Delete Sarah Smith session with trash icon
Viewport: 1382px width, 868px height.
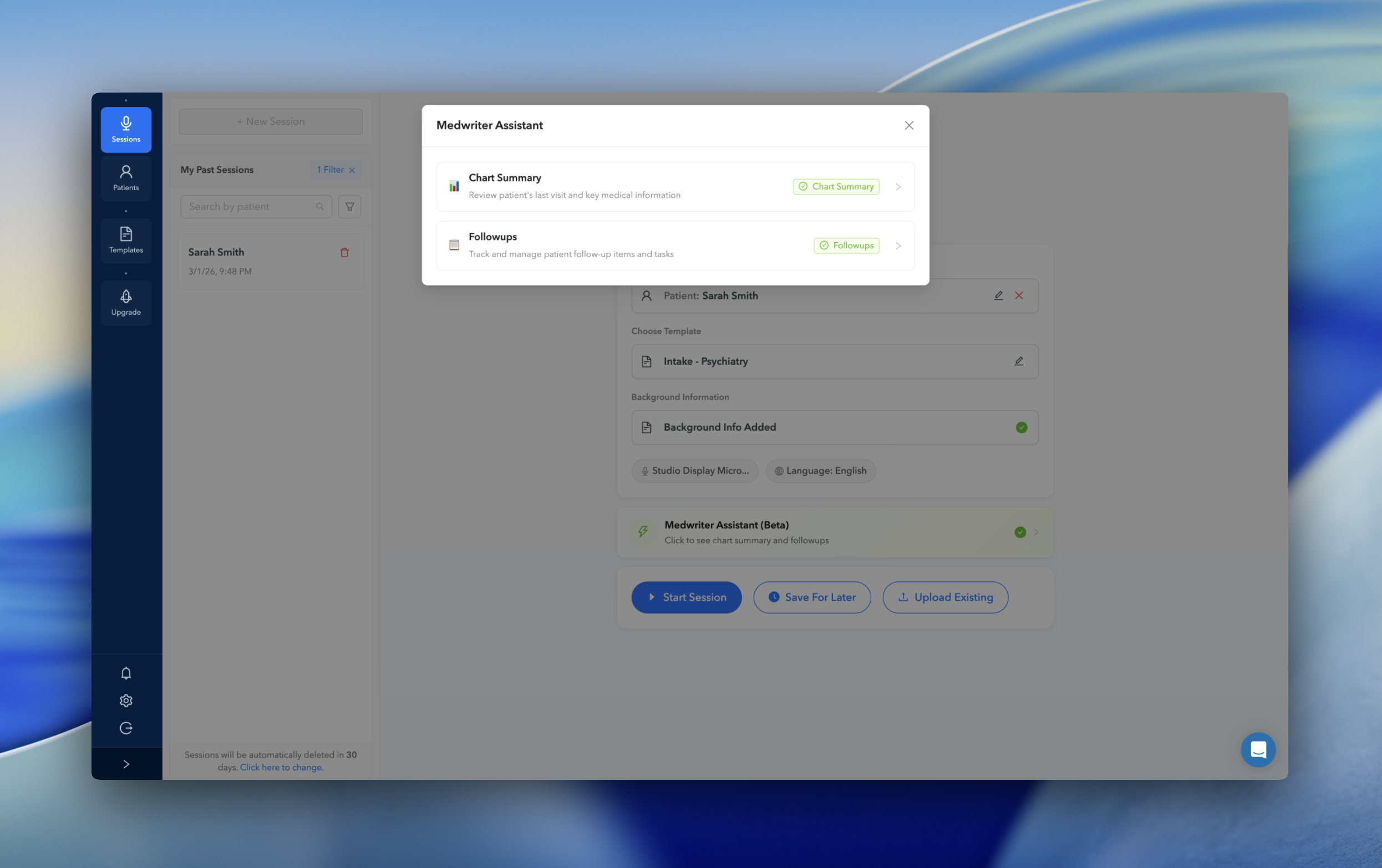pos(344,252)
